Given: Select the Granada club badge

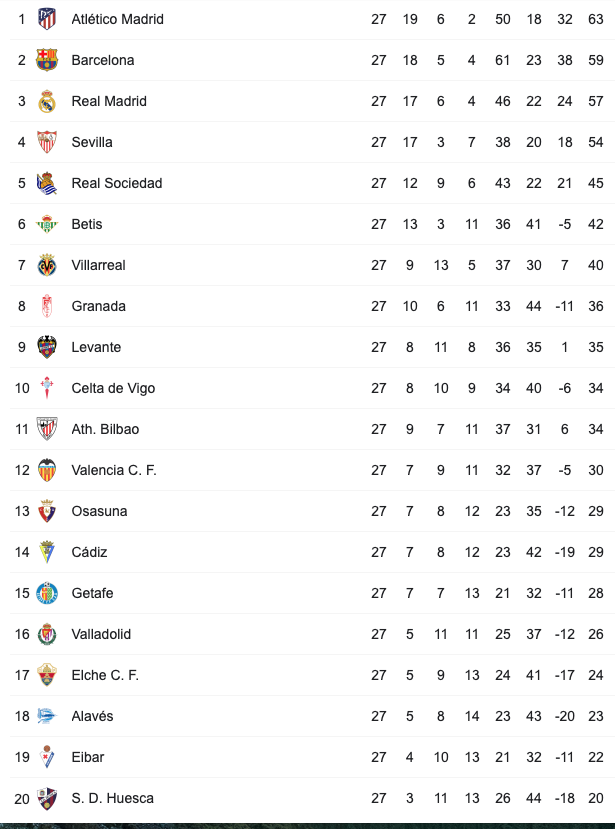Looking at the screenshot, I should click(x=47, y=306).
